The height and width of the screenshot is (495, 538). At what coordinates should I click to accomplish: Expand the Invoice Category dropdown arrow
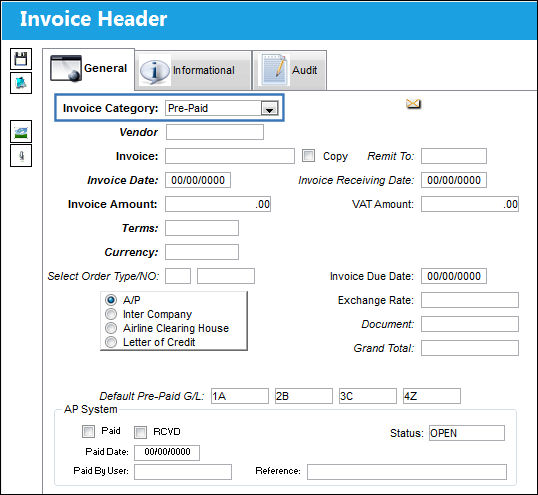pyautogui.click(x=269, y=108)
